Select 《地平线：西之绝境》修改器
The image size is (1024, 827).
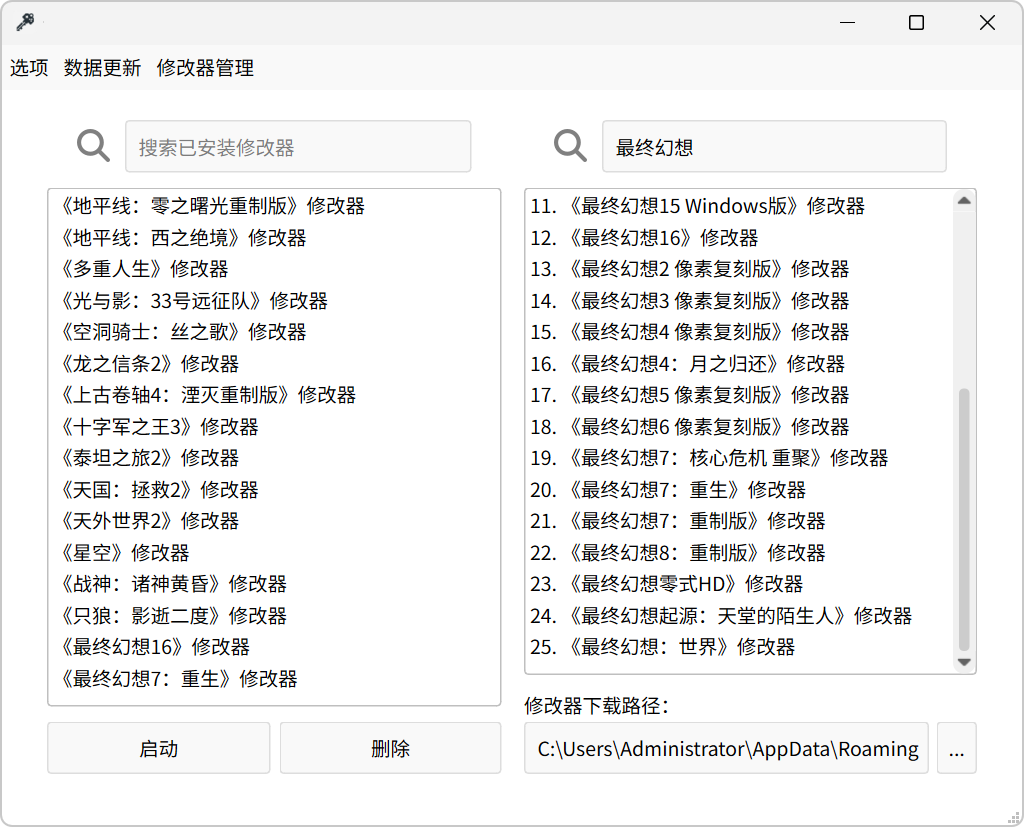274,237
